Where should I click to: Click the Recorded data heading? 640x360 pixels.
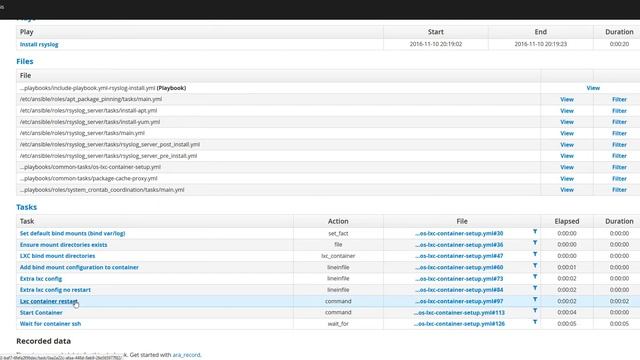click(44, 341)
